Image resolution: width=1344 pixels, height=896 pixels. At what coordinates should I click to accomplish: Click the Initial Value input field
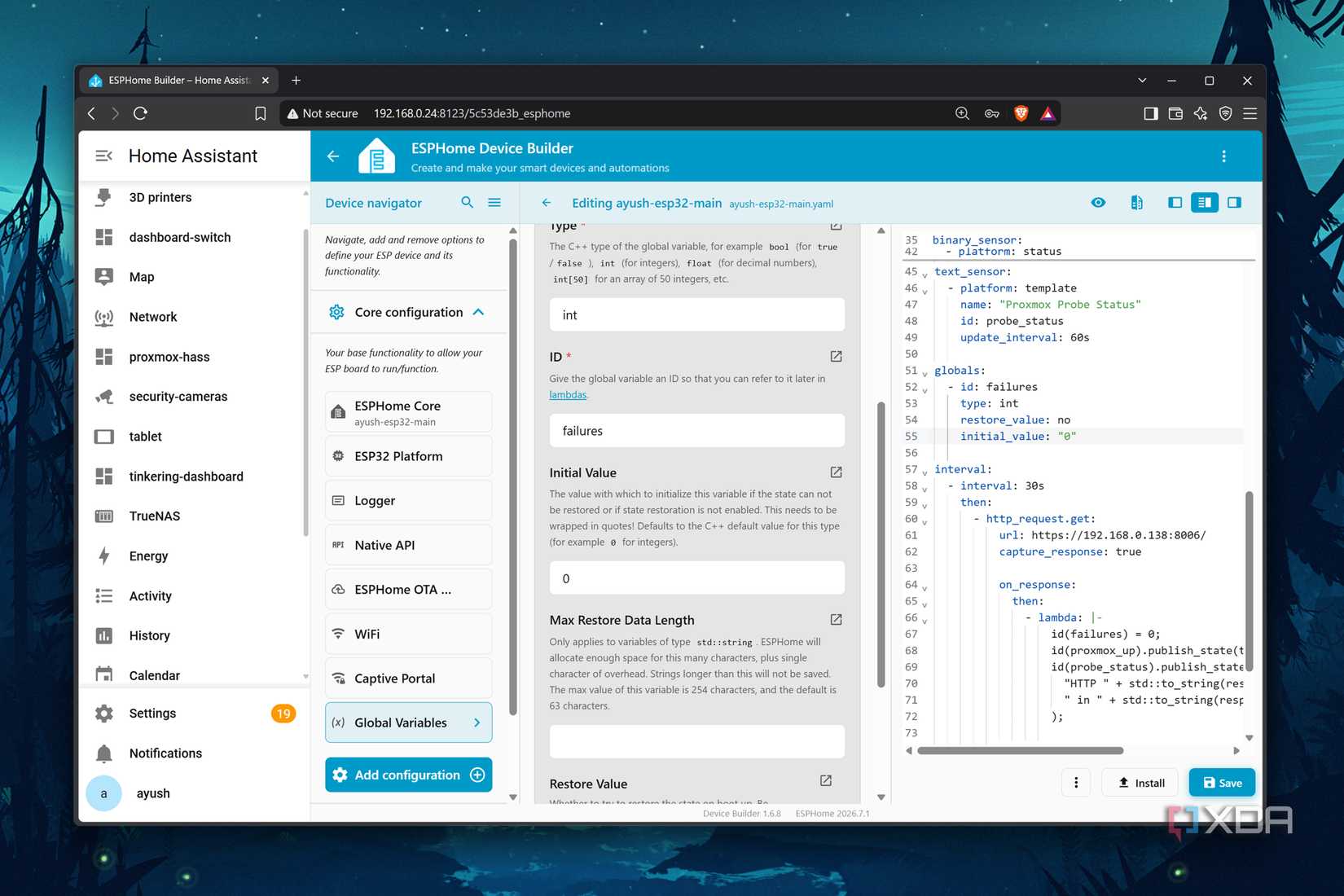pyautogui.click(x=697, y=579)
